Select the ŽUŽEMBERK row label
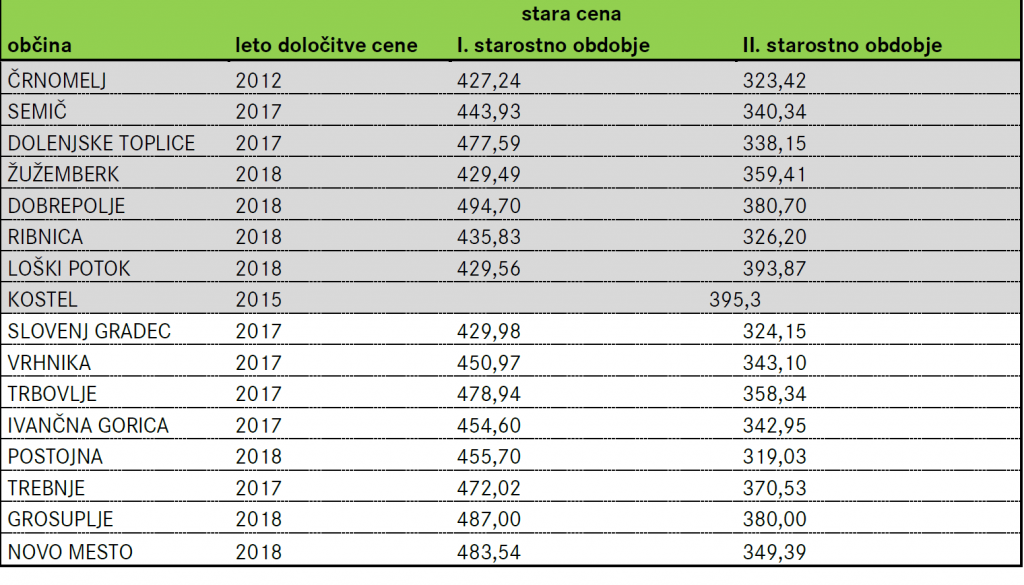 [x=63, y=174]
